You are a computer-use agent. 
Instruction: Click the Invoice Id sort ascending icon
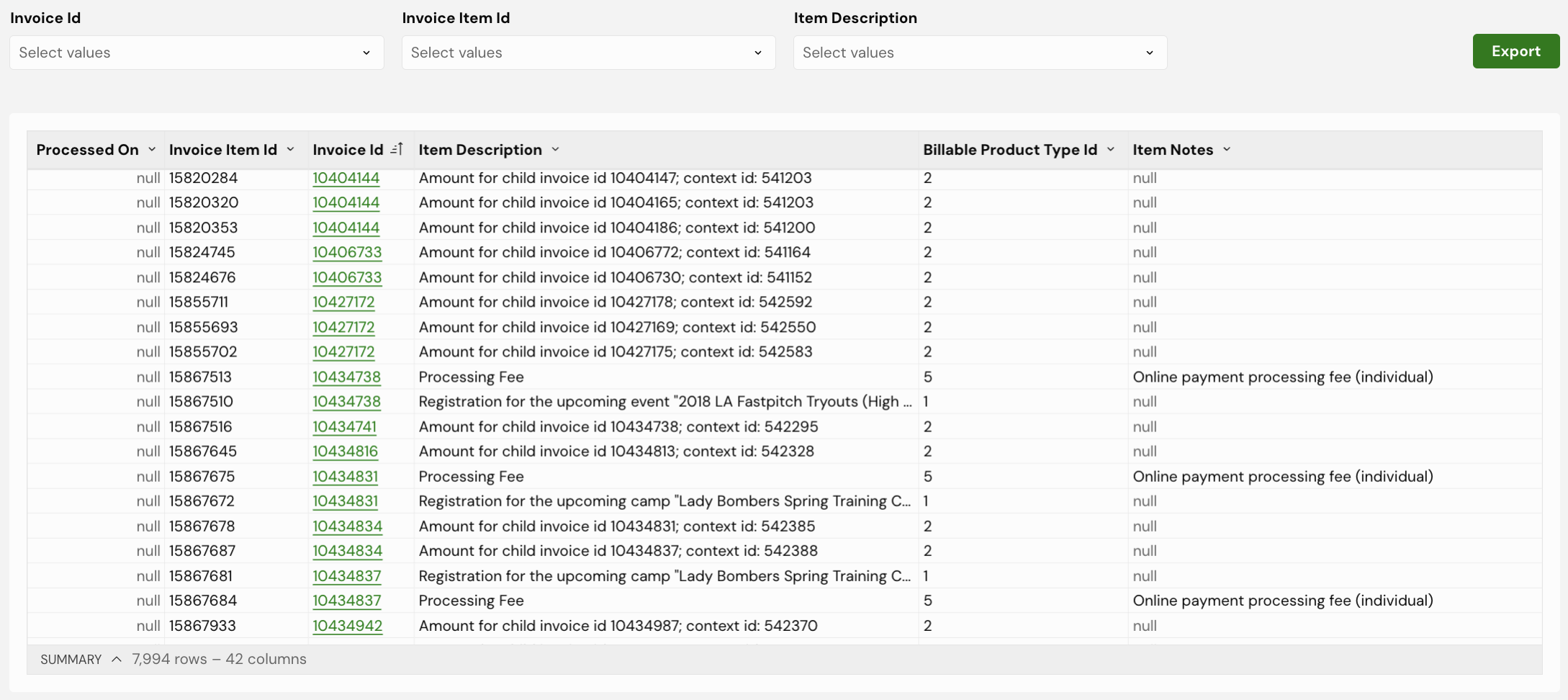pos(397,149)
